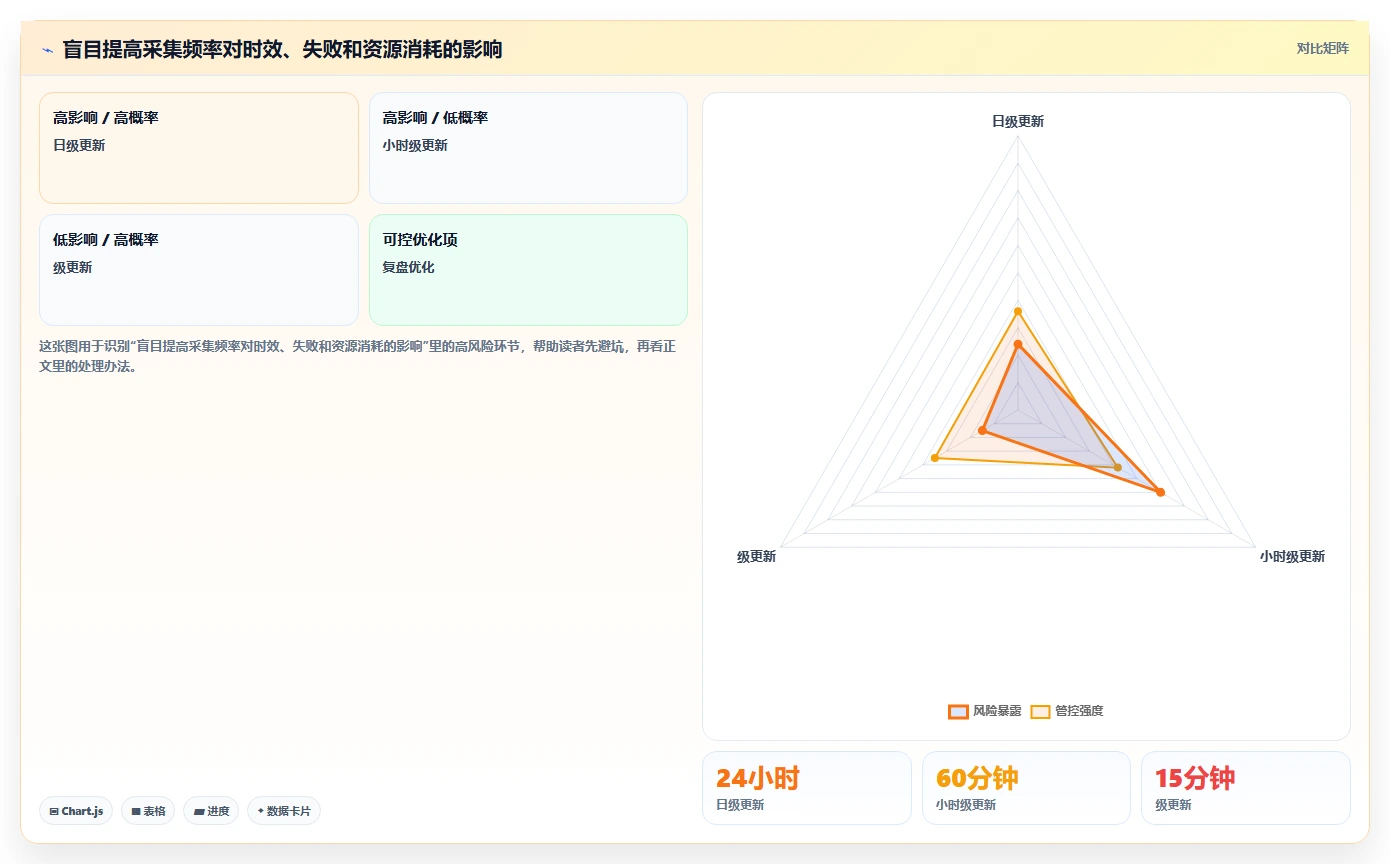Click the 进度 tag

pos(211,811)
